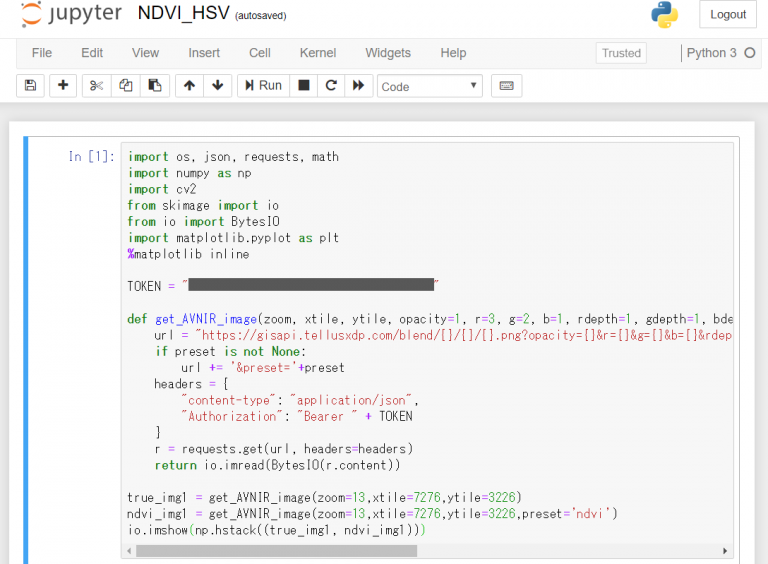The width and height of the screenshot is (768, 564).
Task: Open the Edit menu
Action: (x=92, y=53)
